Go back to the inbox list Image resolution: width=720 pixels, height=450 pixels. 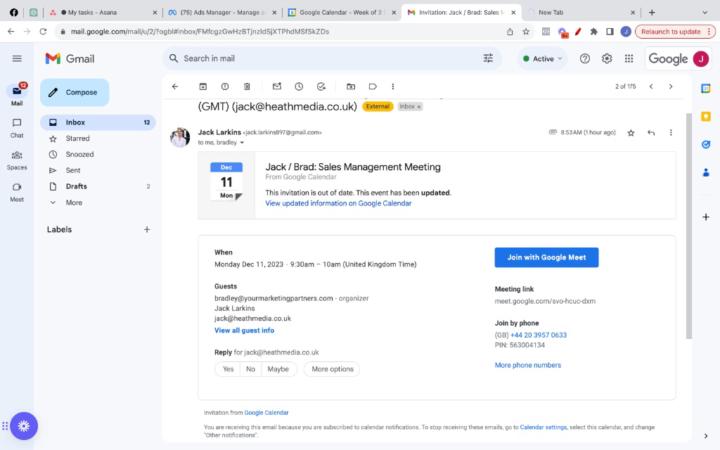pos(175,86)
